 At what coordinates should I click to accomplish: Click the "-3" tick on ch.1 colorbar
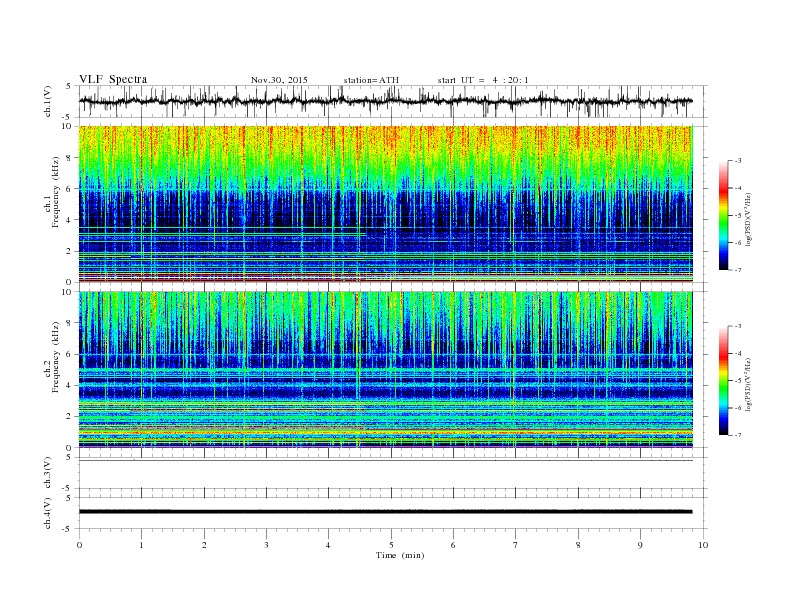(x=738, y=161)
